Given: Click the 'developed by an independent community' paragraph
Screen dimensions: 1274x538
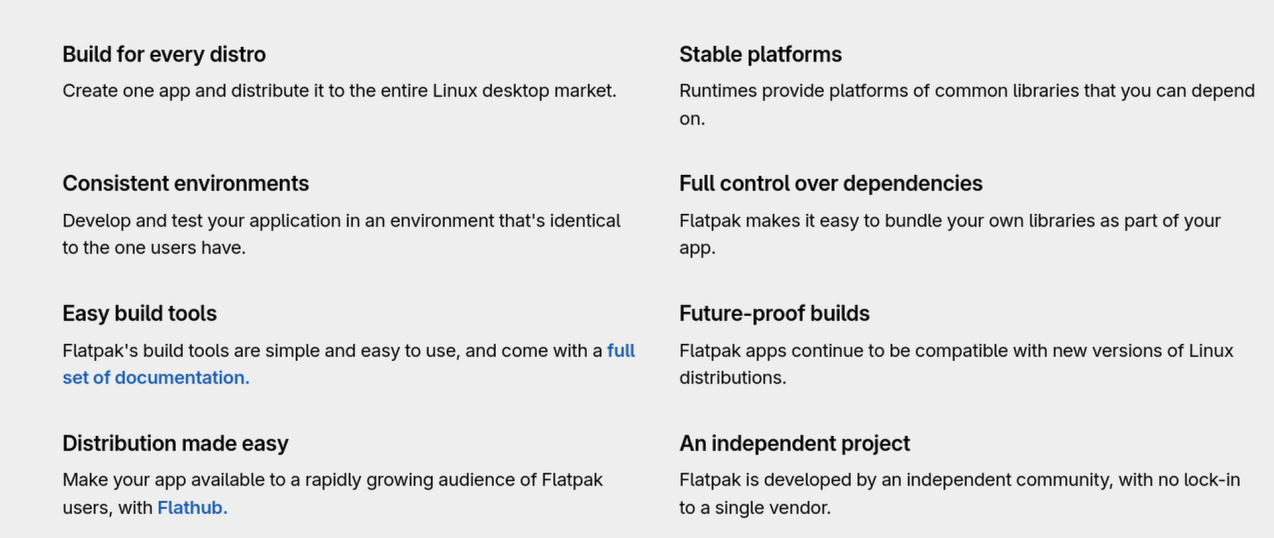Looking at the screenshot, I should (x=960, y=493).
